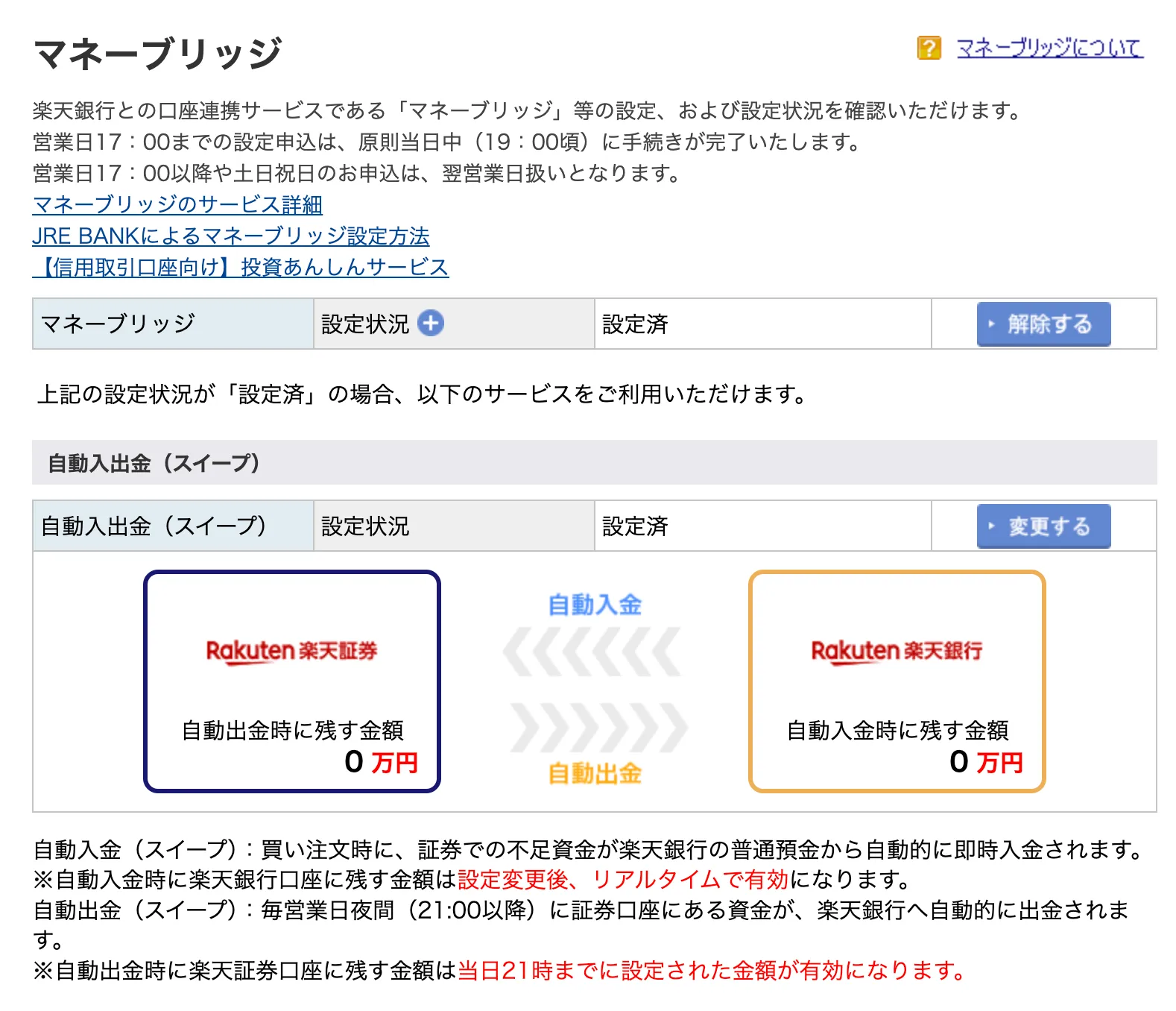
Task: Open the マネーブリッジについて help link
Action: coord(1049,48)
